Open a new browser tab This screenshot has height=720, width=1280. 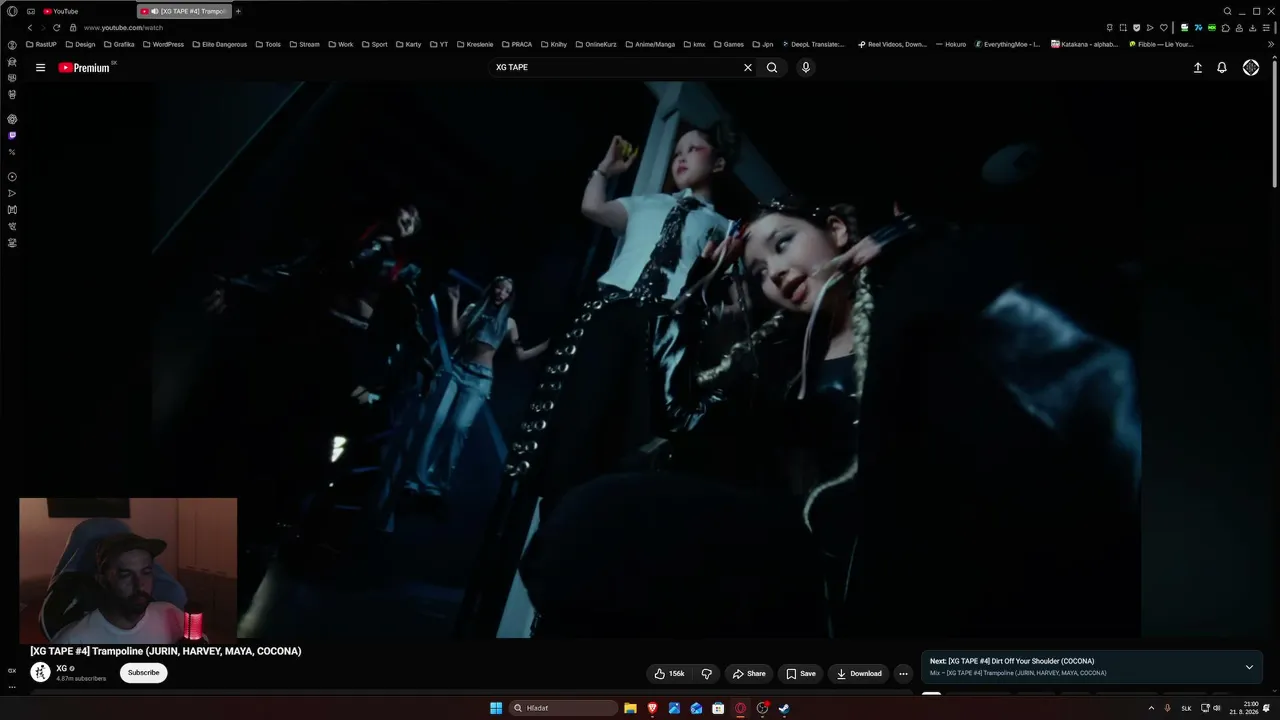[x=238, y=11]
